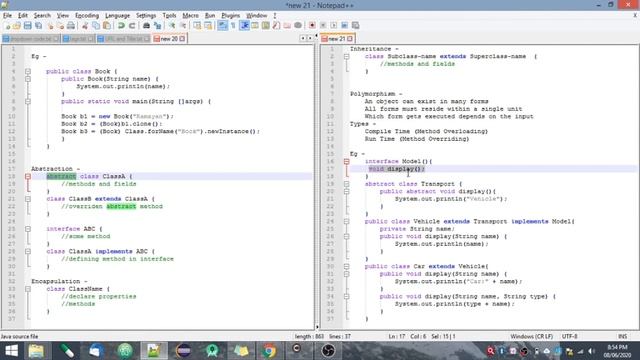Collapse the 'interface ABC' fold marker

click(x=28, y=229)
